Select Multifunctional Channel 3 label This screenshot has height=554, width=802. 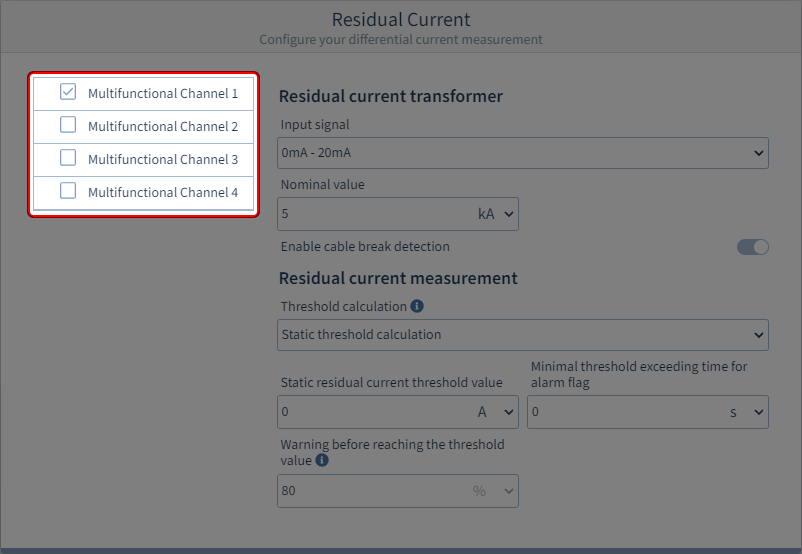163,159
